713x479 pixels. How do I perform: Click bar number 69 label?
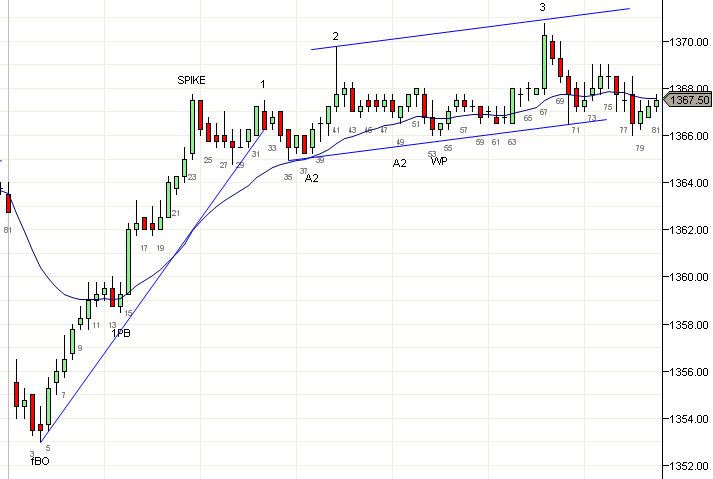coord(560,101)
